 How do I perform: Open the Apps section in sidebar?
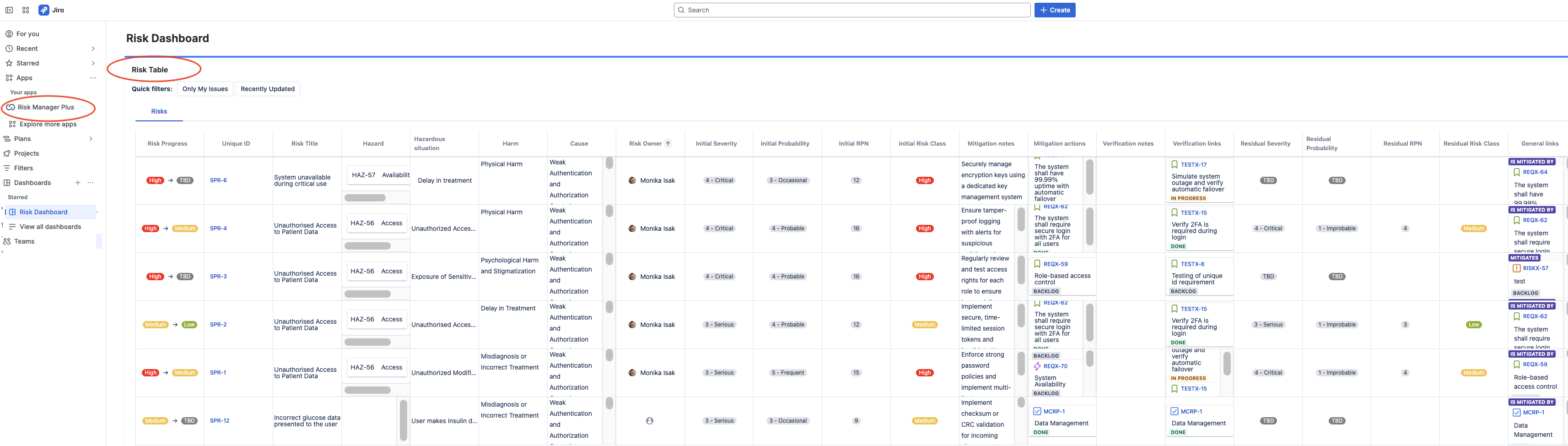click(24, 78)
